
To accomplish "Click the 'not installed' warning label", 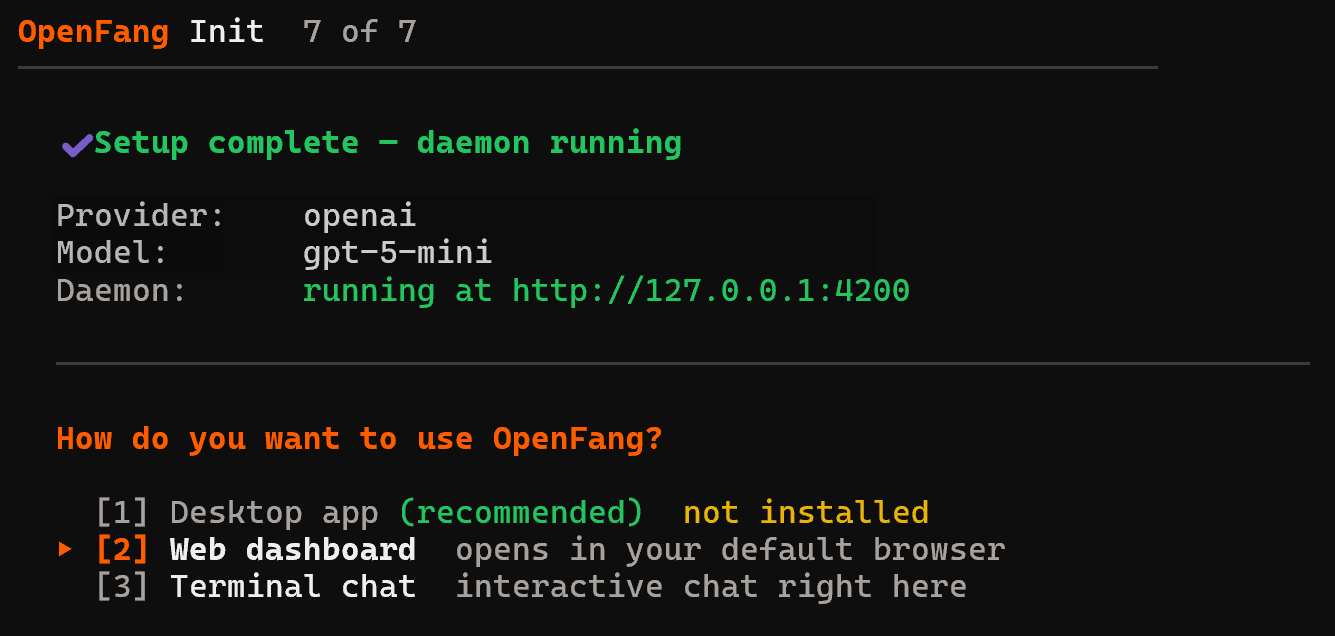I will tap(804, 511).
